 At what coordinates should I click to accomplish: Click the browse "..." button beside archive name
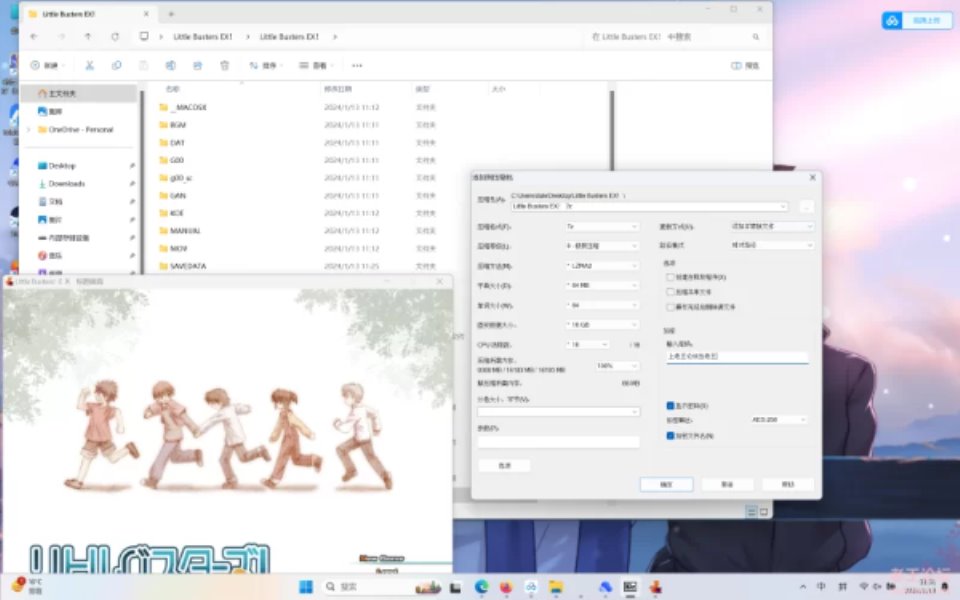[x=806, y=207]
